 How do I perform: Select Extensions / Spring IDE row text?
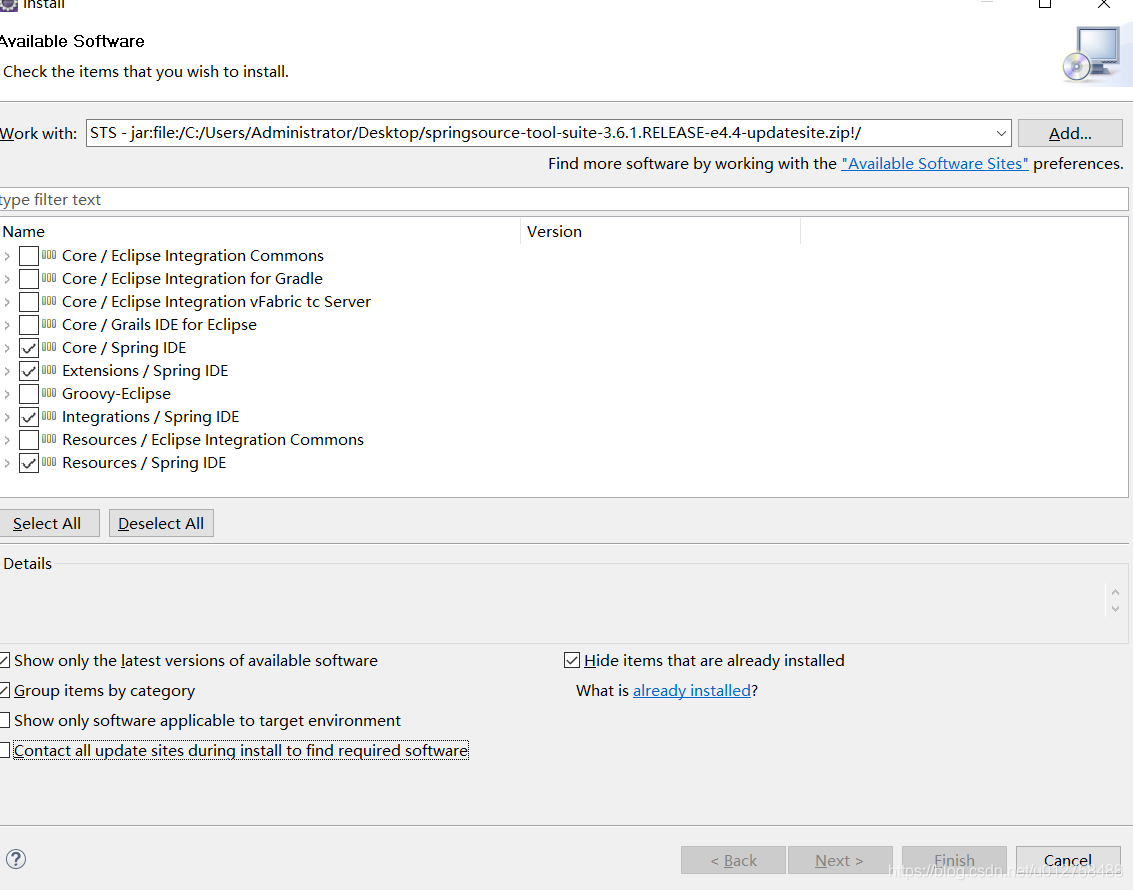pos(145,371)
